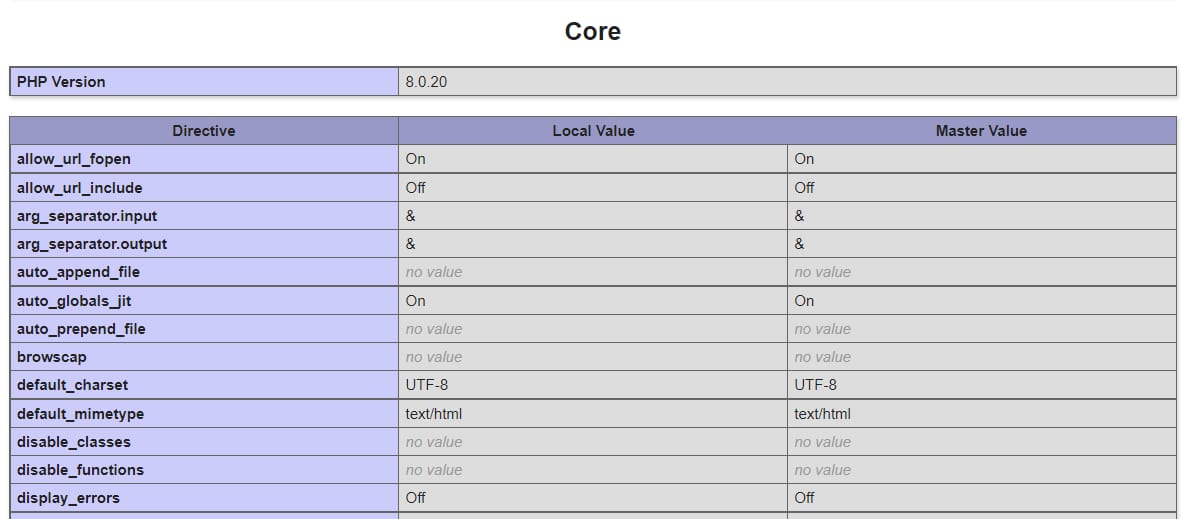Click the Local Value column header
The image size is (1194, 519).
point(593,131)
